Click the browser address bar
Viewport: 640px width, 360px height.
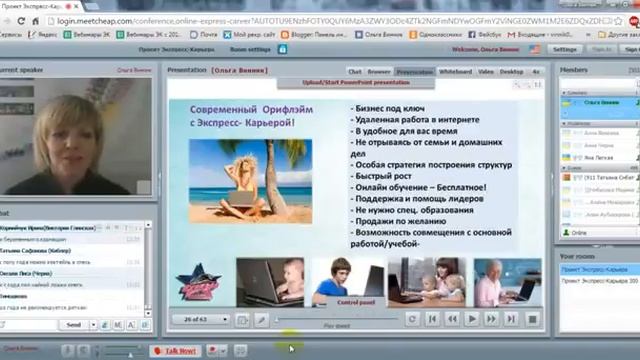click(x=331, y=21)
